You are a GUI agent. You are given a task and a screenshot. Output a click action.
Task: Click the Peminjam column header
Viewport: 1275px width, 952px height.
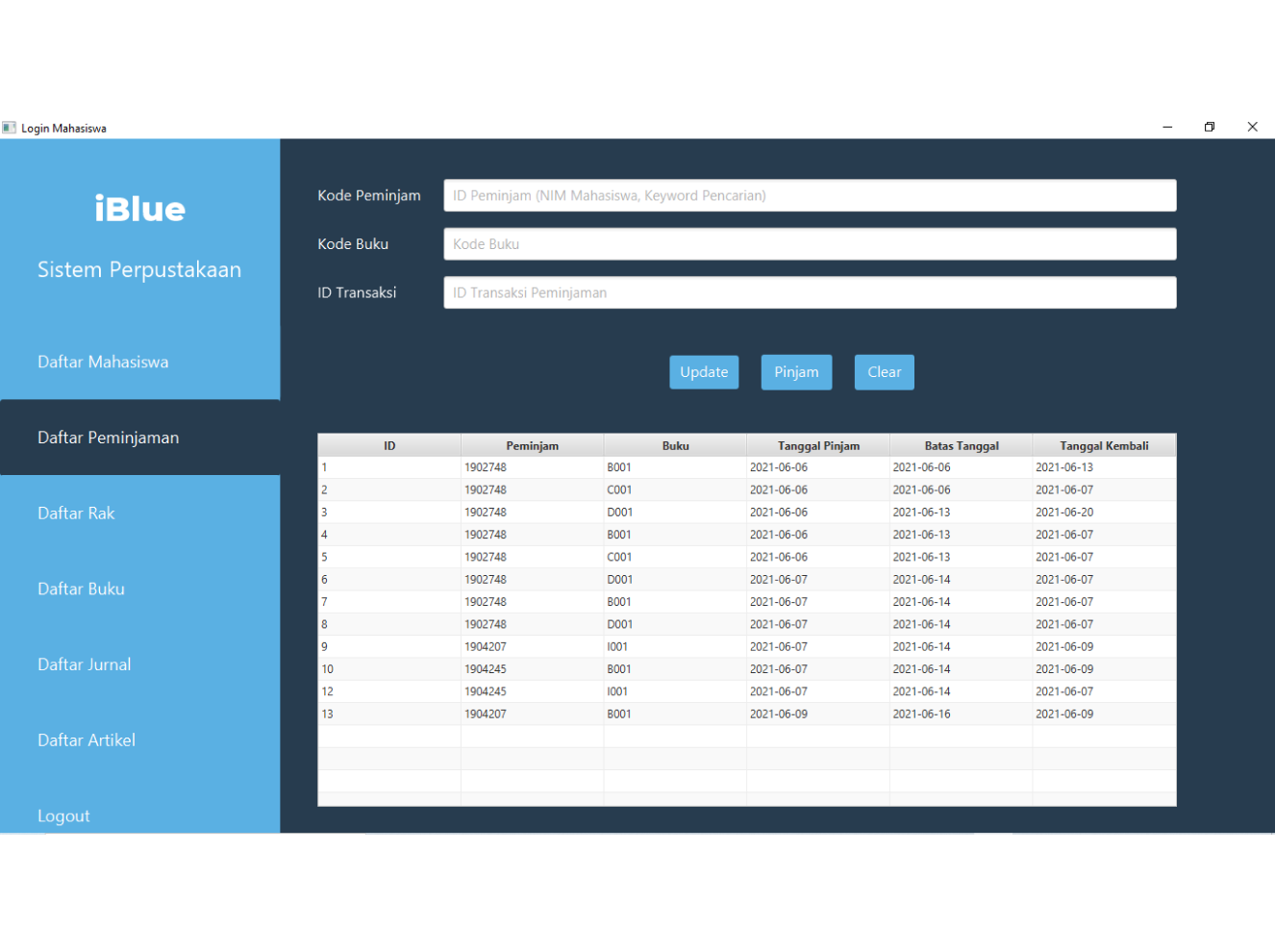(532, 445)
